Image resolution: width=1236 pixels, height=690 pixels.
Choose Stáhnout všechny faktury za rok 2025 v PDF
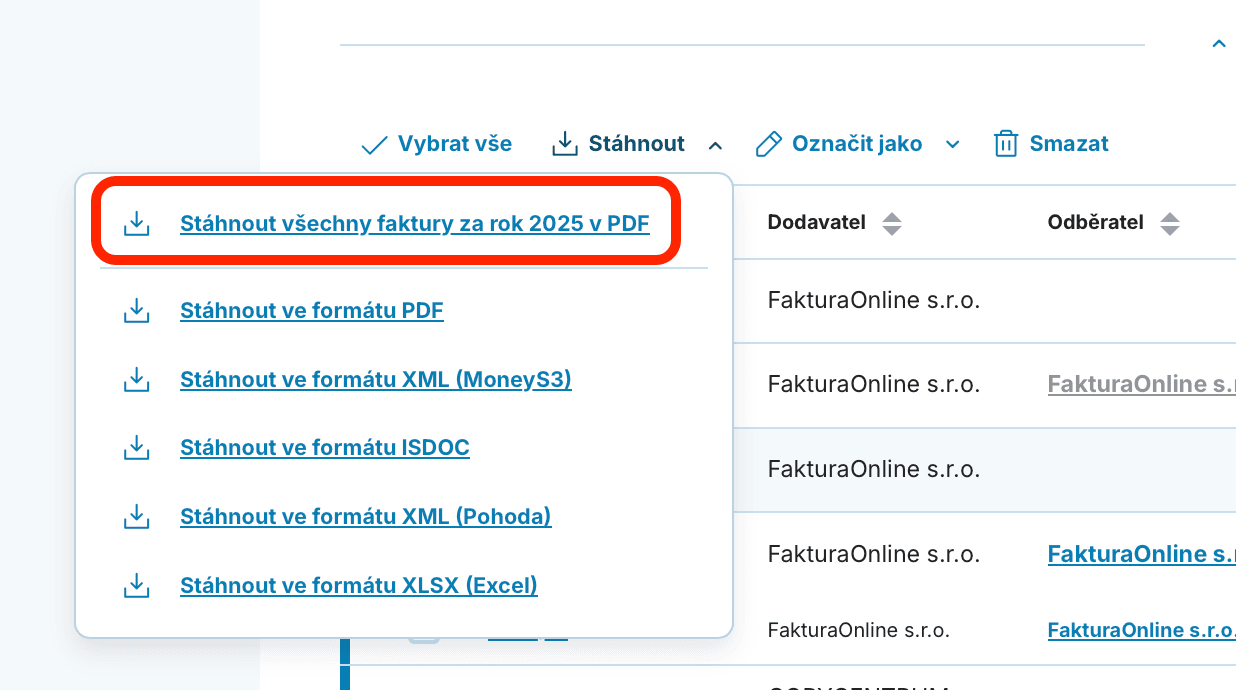415,224
